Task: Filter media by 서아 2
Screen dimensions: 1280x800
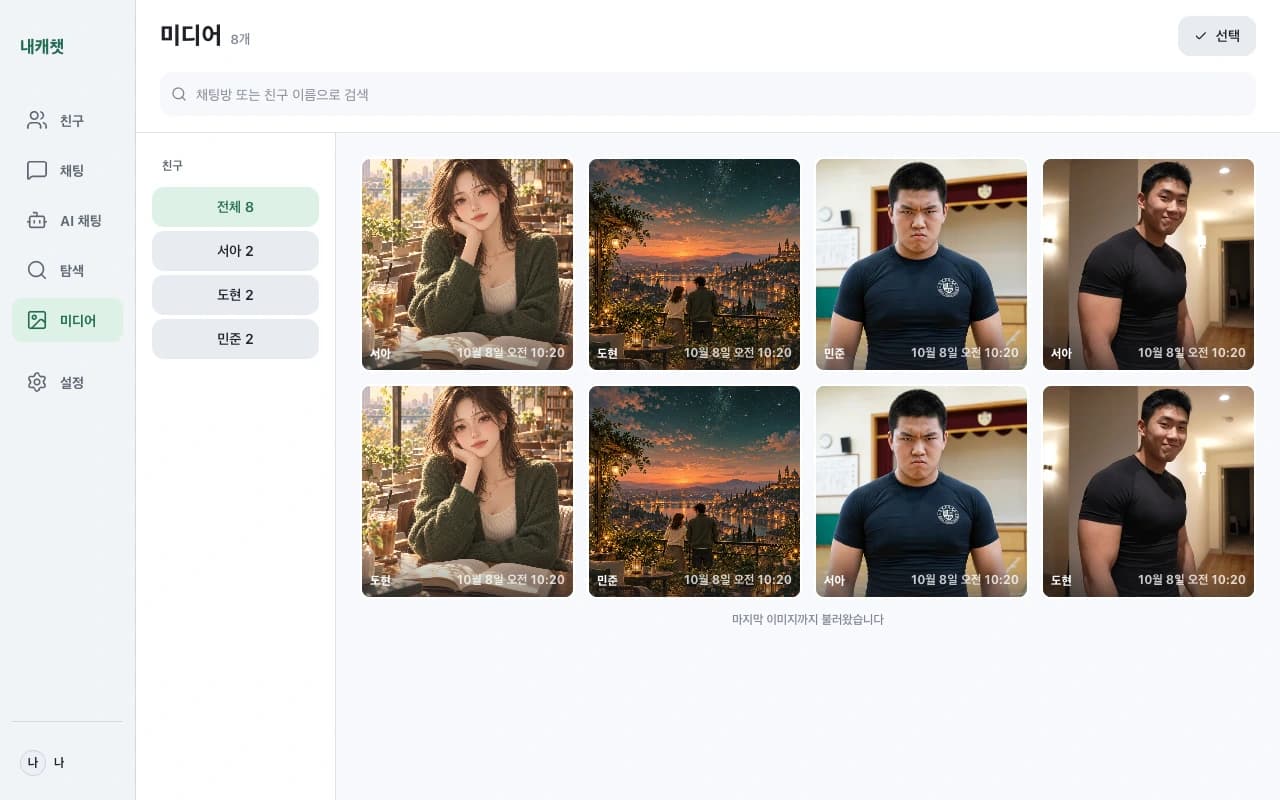Action: 235,251
